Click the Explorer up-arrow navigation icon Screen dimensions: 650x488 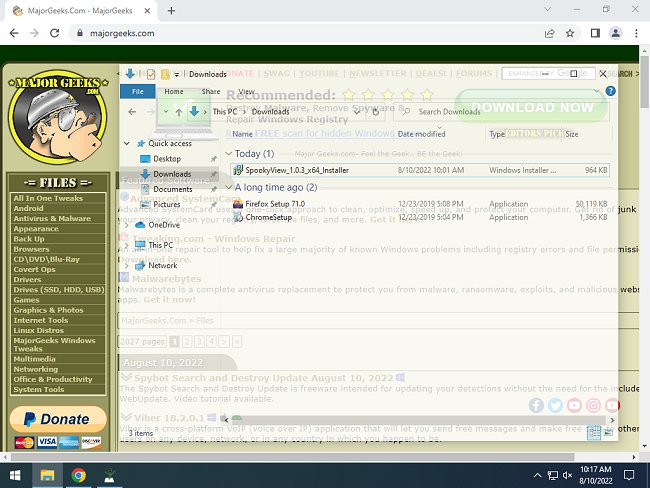pyautogui.click(x=179, y=112)
